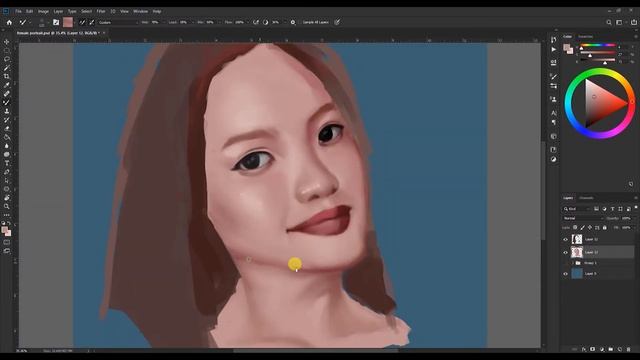Toggle visibility of selected layer eye icon
Image resolution: width=640 pixels, height=360 pixels.
(565, 253)
